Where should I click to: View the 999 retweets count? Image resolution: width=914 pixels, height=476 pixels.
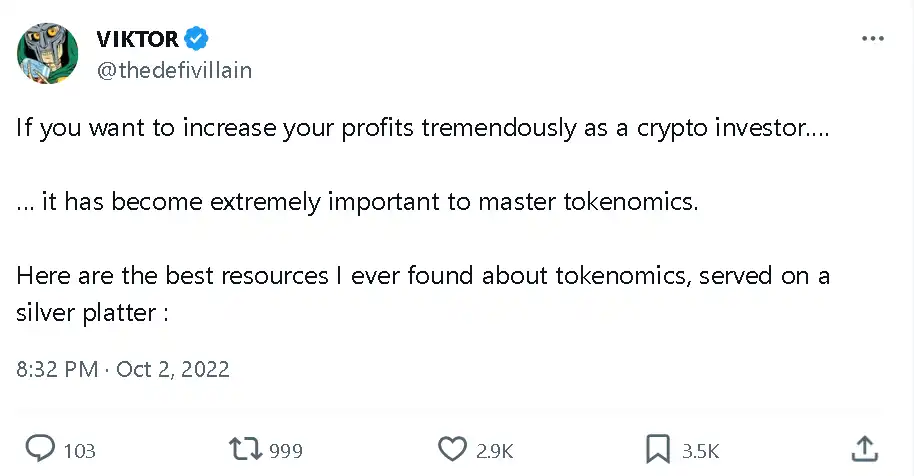pos(286,451)
